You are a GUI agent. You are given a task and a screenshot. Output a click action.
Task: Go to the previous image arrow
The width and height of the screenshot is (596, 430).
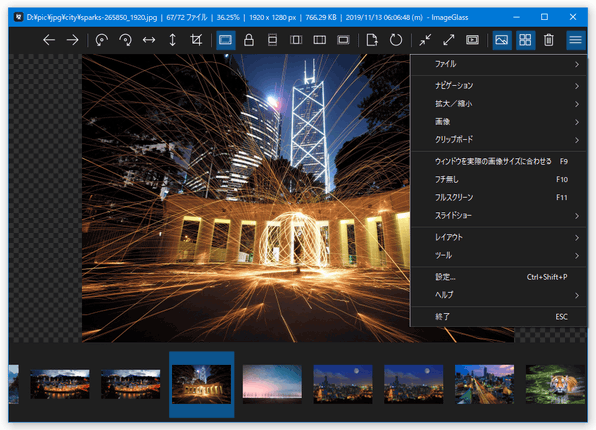(x=49, y=40)
